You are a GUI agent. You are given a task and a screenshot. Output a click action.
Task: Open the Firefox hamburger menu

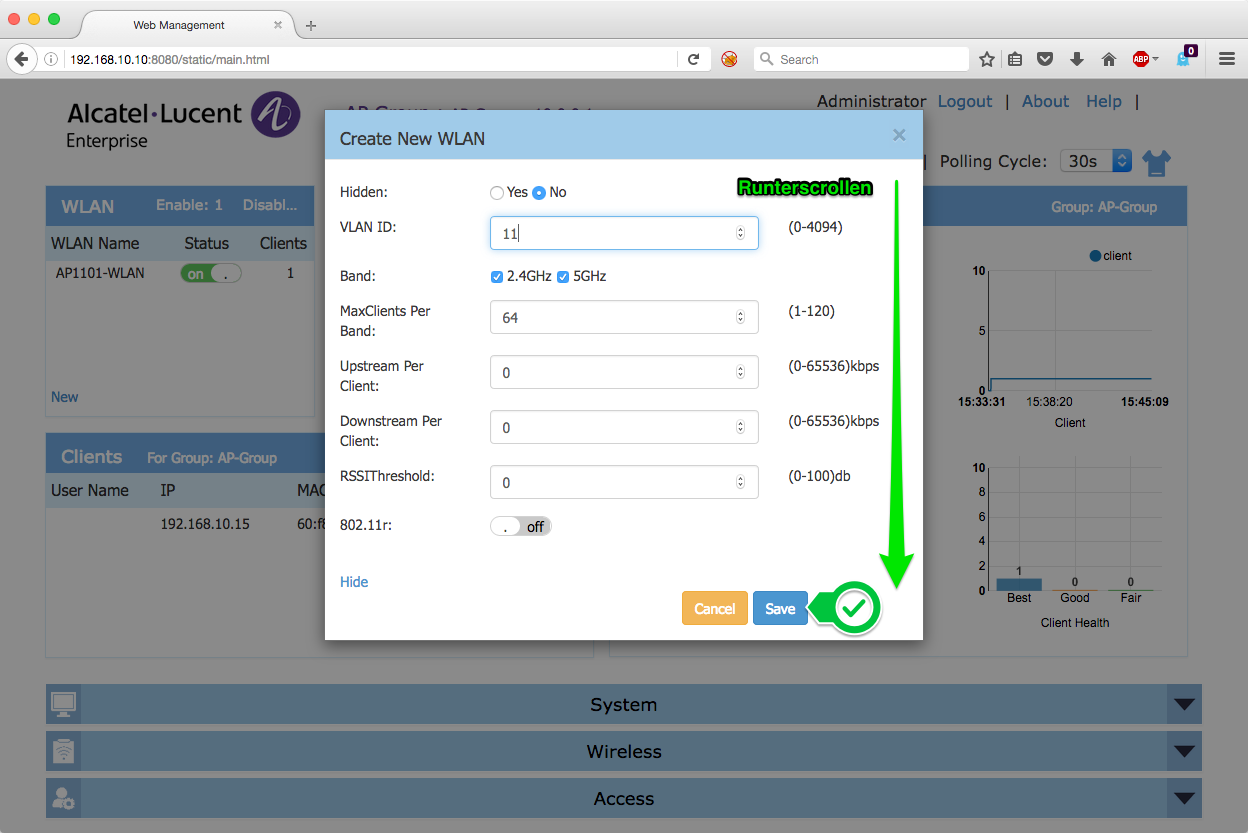tap(1227, 60)
